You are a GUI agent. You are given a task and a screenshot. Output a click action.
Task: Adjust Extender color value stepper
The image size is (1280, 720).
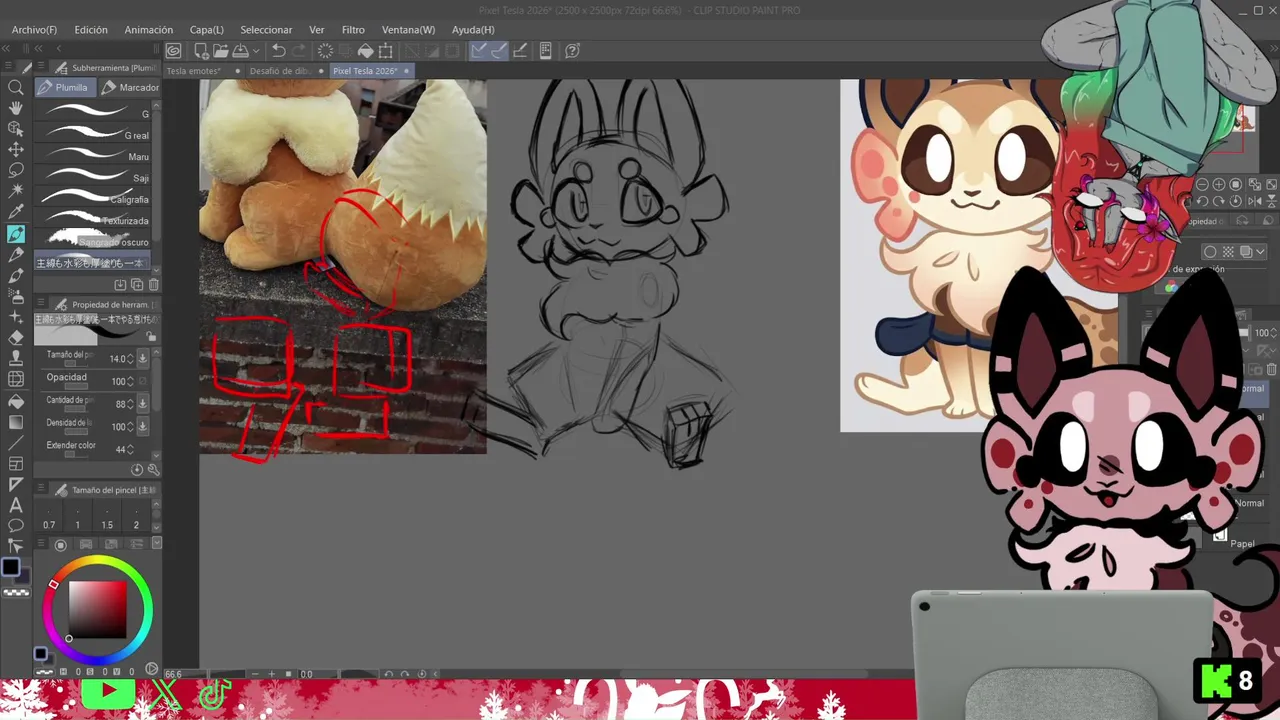tap(130, 449)
